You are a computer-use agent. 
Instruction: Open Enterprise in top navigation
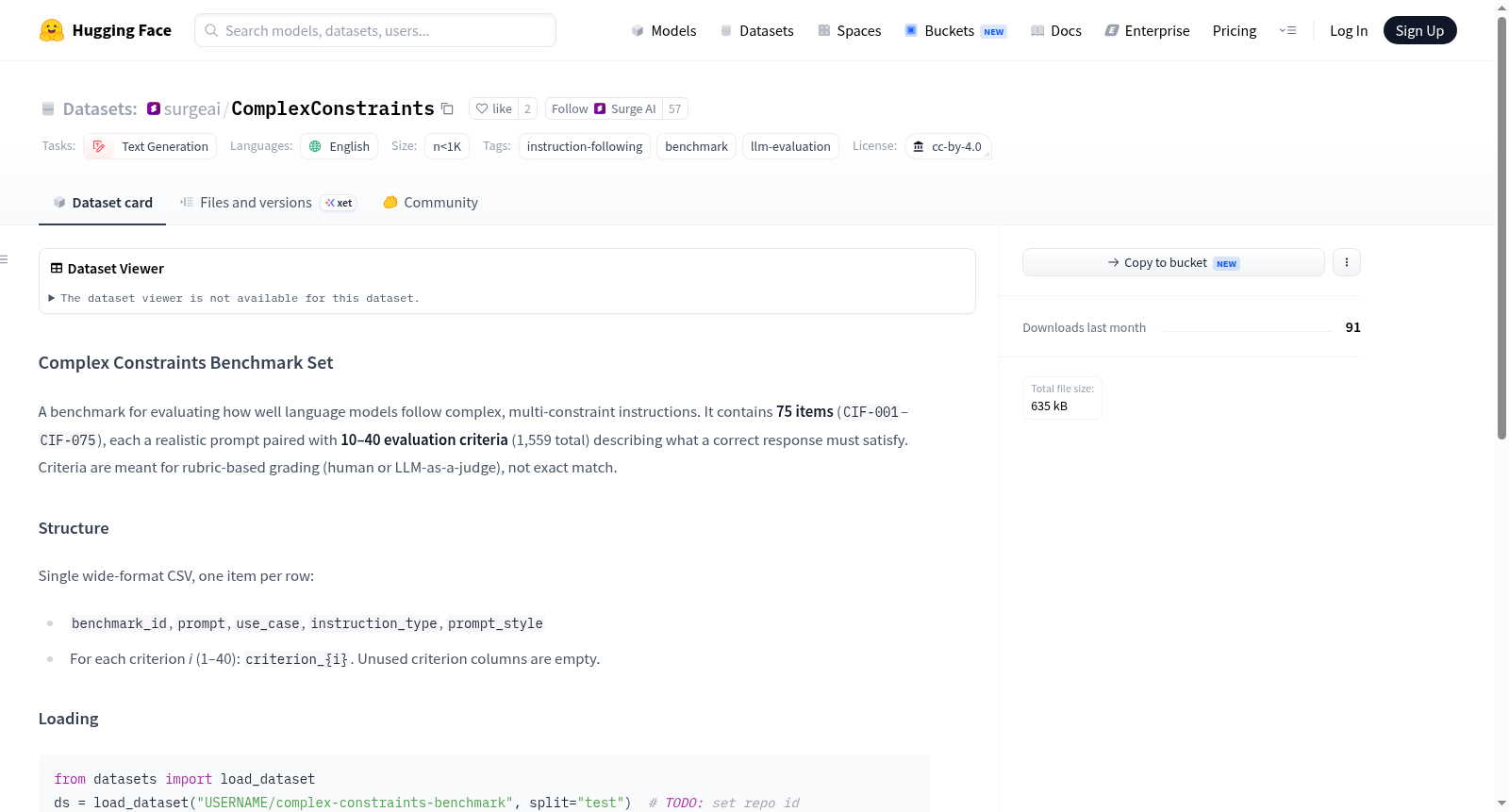(1147, 31)
